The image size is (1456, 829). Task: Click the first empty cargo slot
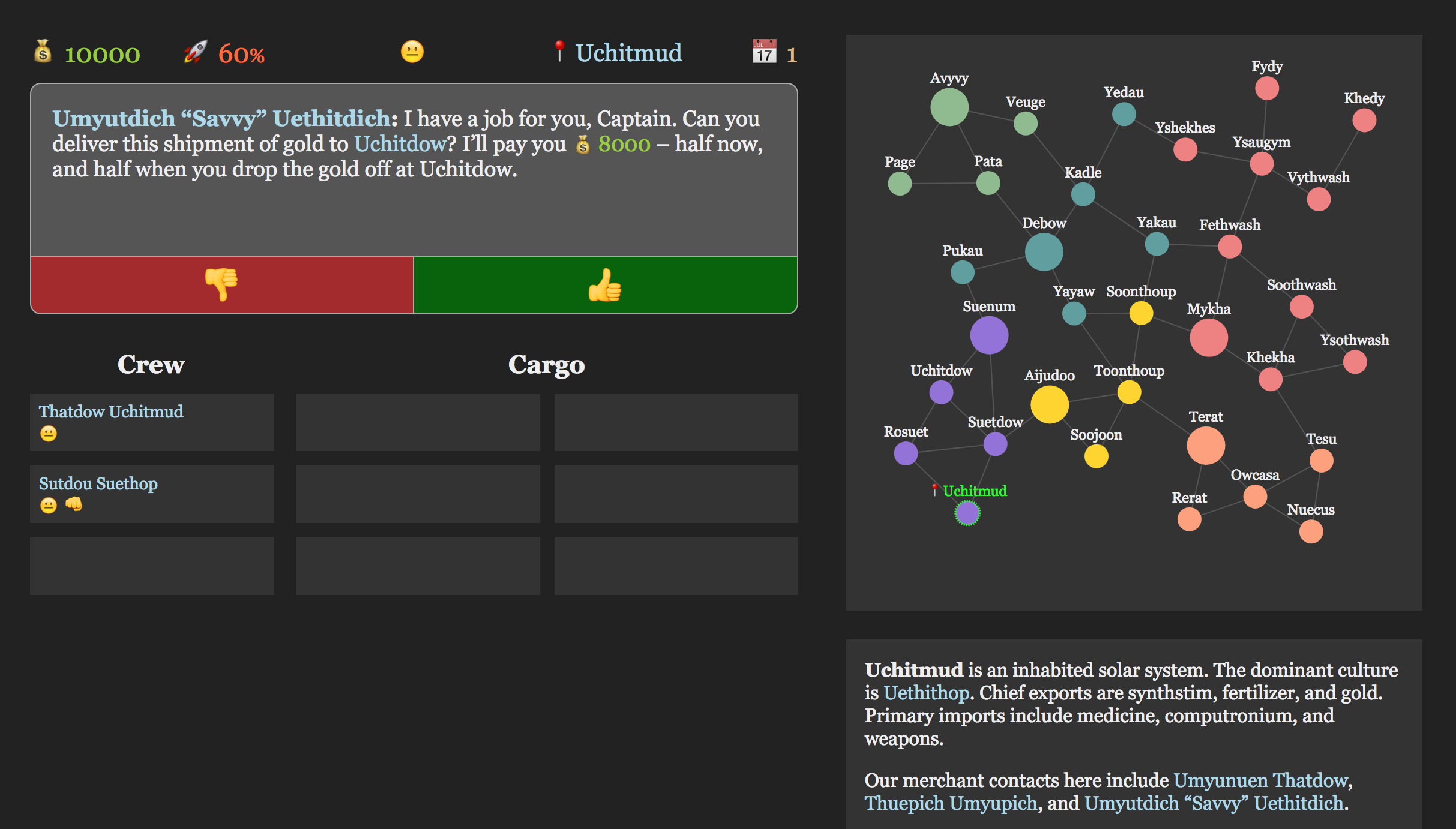418,422
